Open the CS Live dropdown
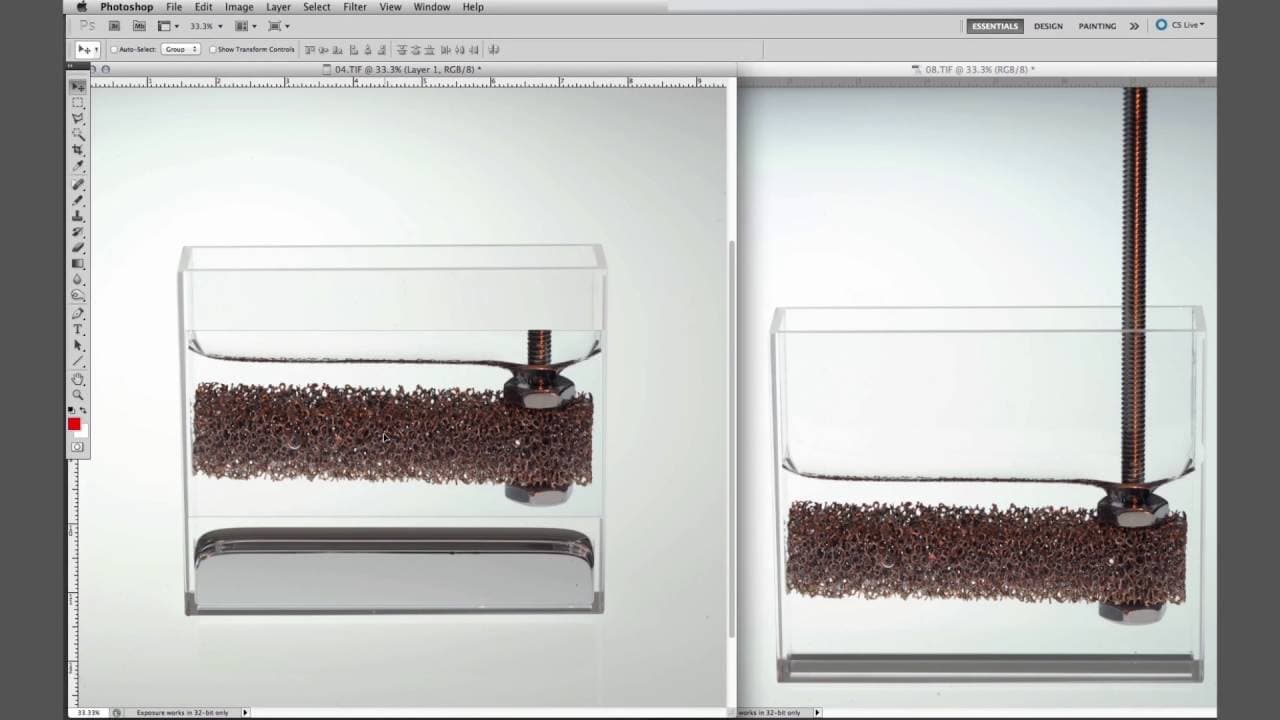The width and height of the screenshot is (1280, 720). (x=1180, y=25)
